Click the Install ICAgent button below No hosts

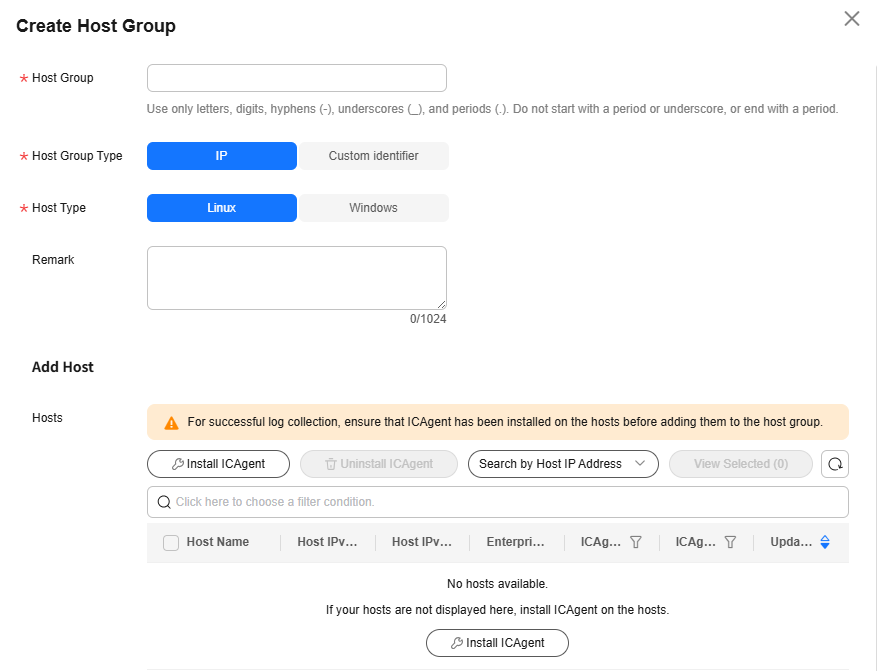click(x=497, y=643)
